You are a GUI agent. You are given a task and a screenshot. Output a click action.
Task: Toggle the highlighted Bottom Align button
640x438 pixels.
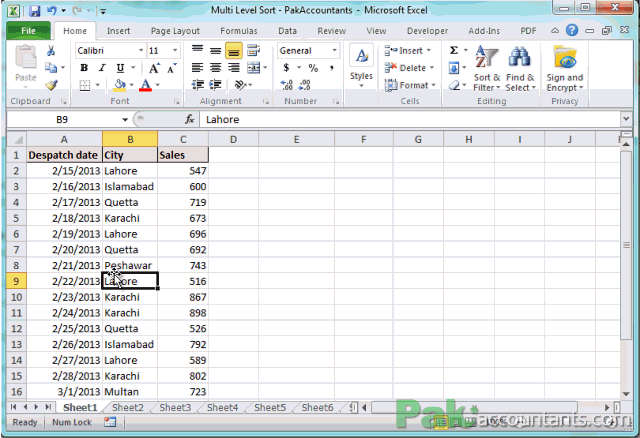tap(233, 51)
